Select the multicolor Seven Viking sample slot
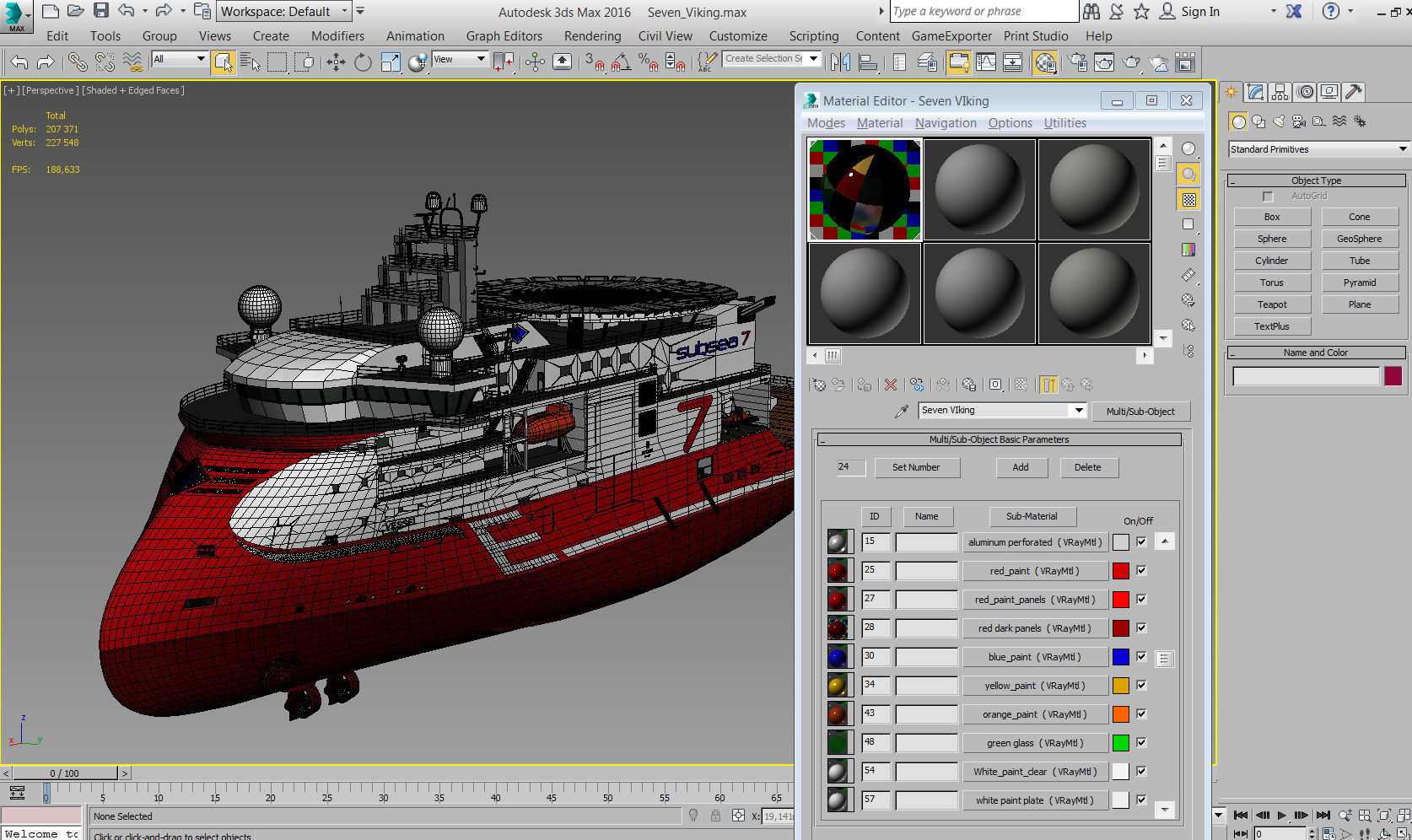This screenshot has height=840, width=1412. tap(865, 190)
